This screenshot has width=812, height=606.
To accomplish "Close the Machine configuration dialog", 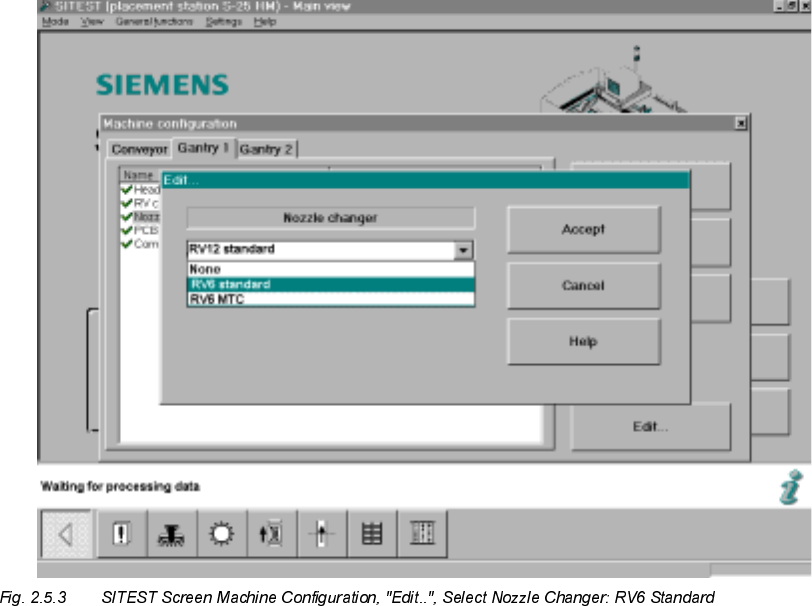I will point(741,123).
